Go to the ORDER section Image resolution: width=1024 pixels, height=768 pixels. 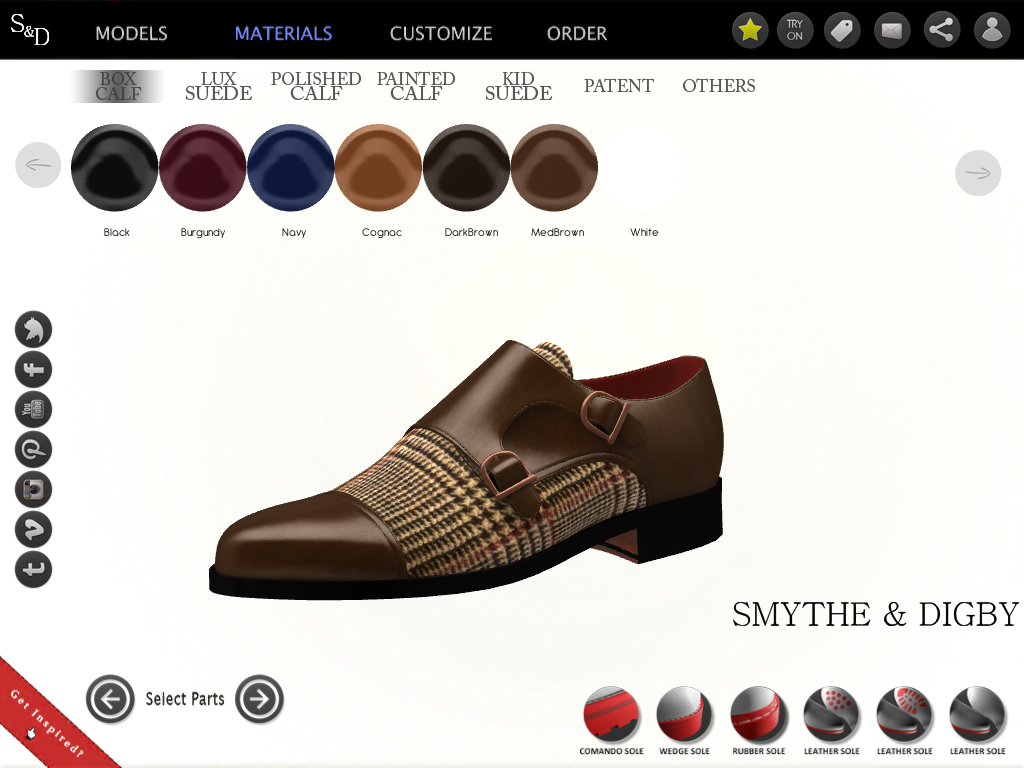577,33
